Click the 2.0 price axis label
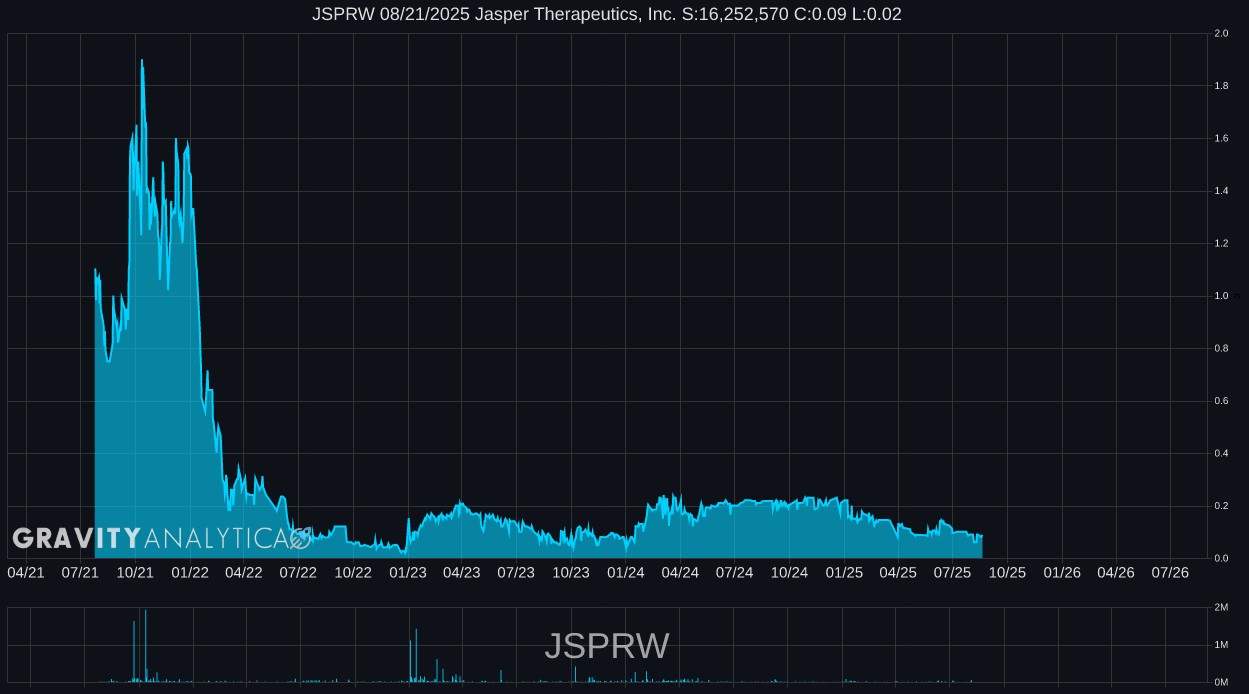Image resolution: width=1249 pixels, height=694 pixels. point(1221,34)
